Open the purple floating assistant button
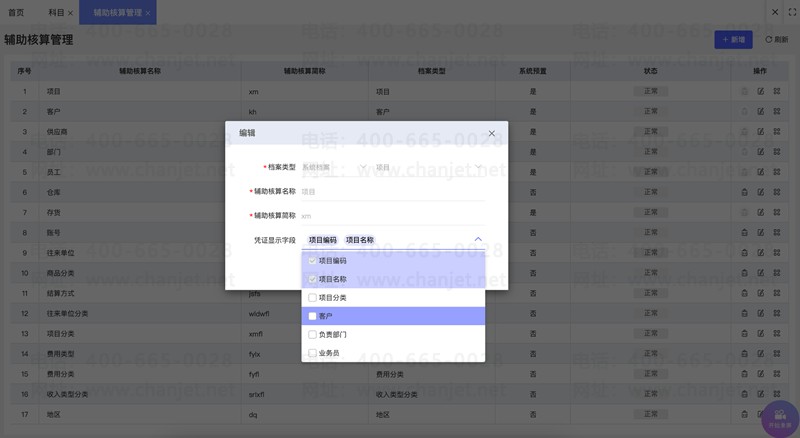Viewport: 800px width, 438px height. coord(780,419)
